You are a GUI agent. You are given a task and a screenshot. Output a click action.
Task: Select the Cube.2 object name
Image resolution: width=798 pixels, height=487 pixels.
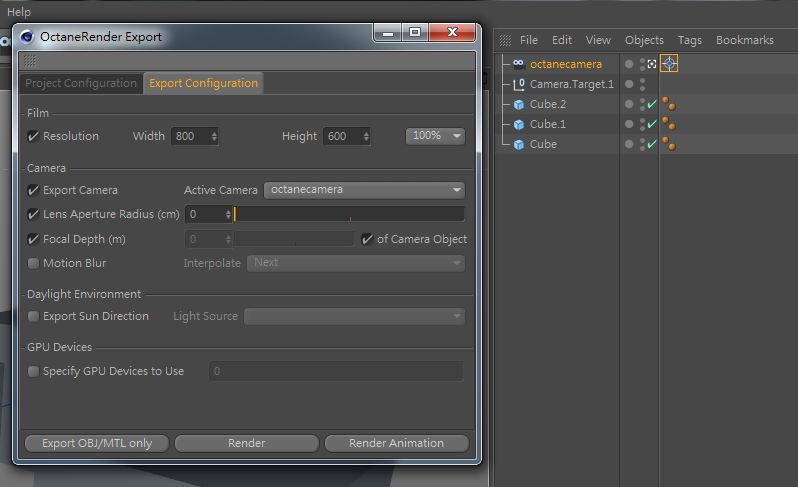point(548,104)
